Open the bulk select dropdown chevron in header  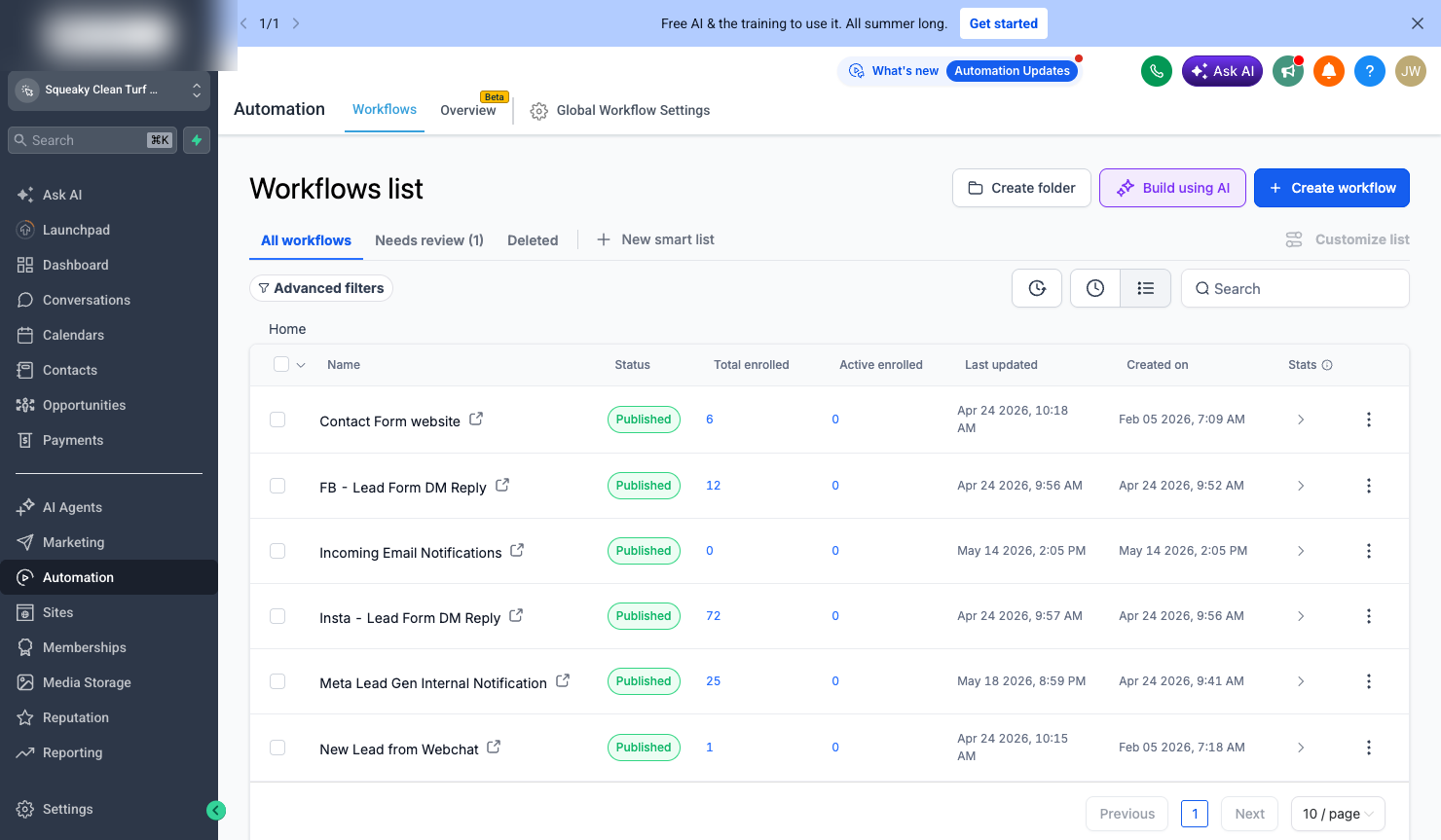pos(301,365)
